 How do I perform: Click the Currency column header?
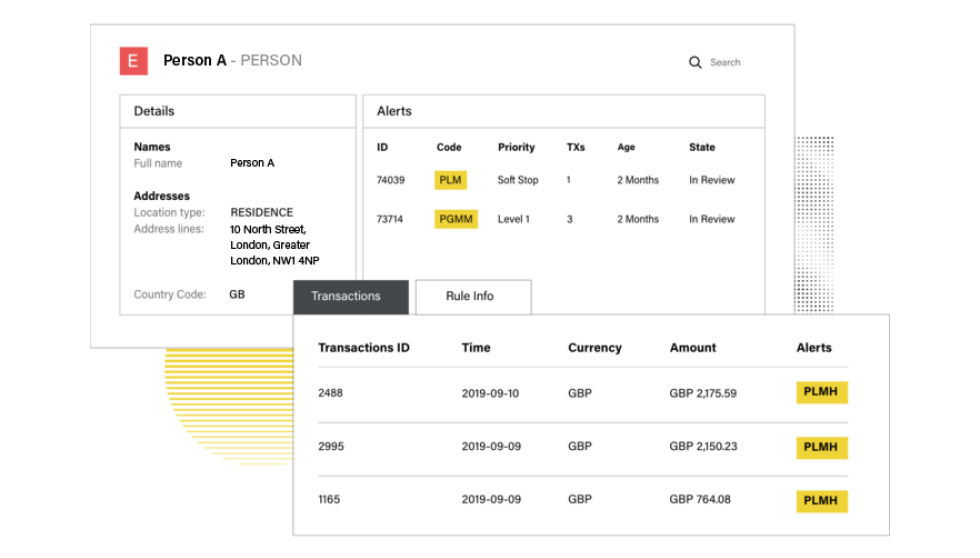[x=595, y=348]
